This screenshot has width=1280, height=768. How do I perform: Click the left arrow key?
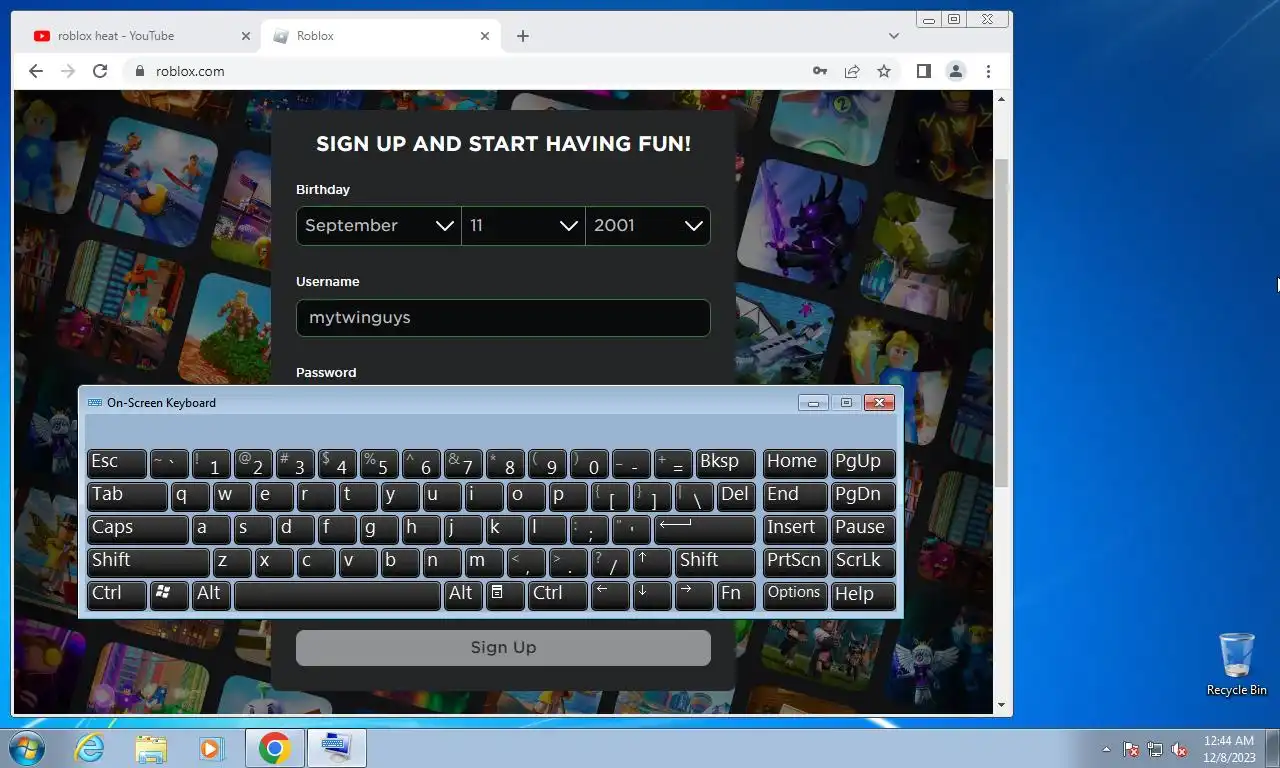(x=610, y=595)
